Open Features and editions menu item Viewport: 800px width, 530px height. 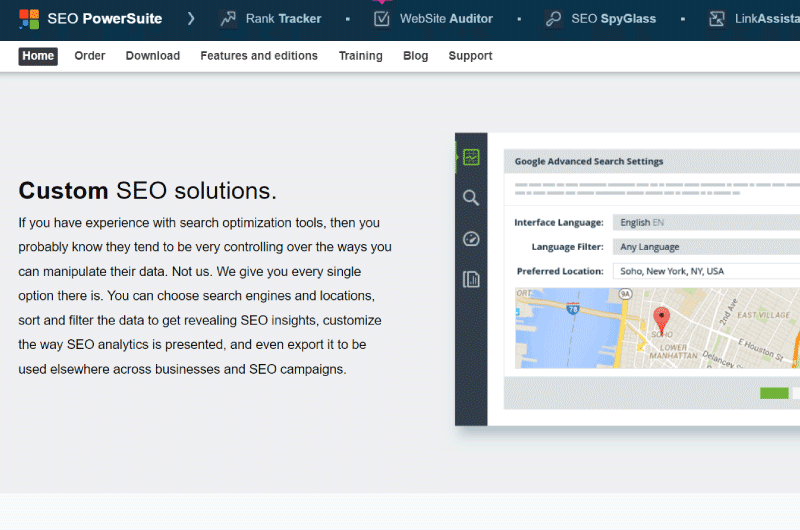pos(259,56)
